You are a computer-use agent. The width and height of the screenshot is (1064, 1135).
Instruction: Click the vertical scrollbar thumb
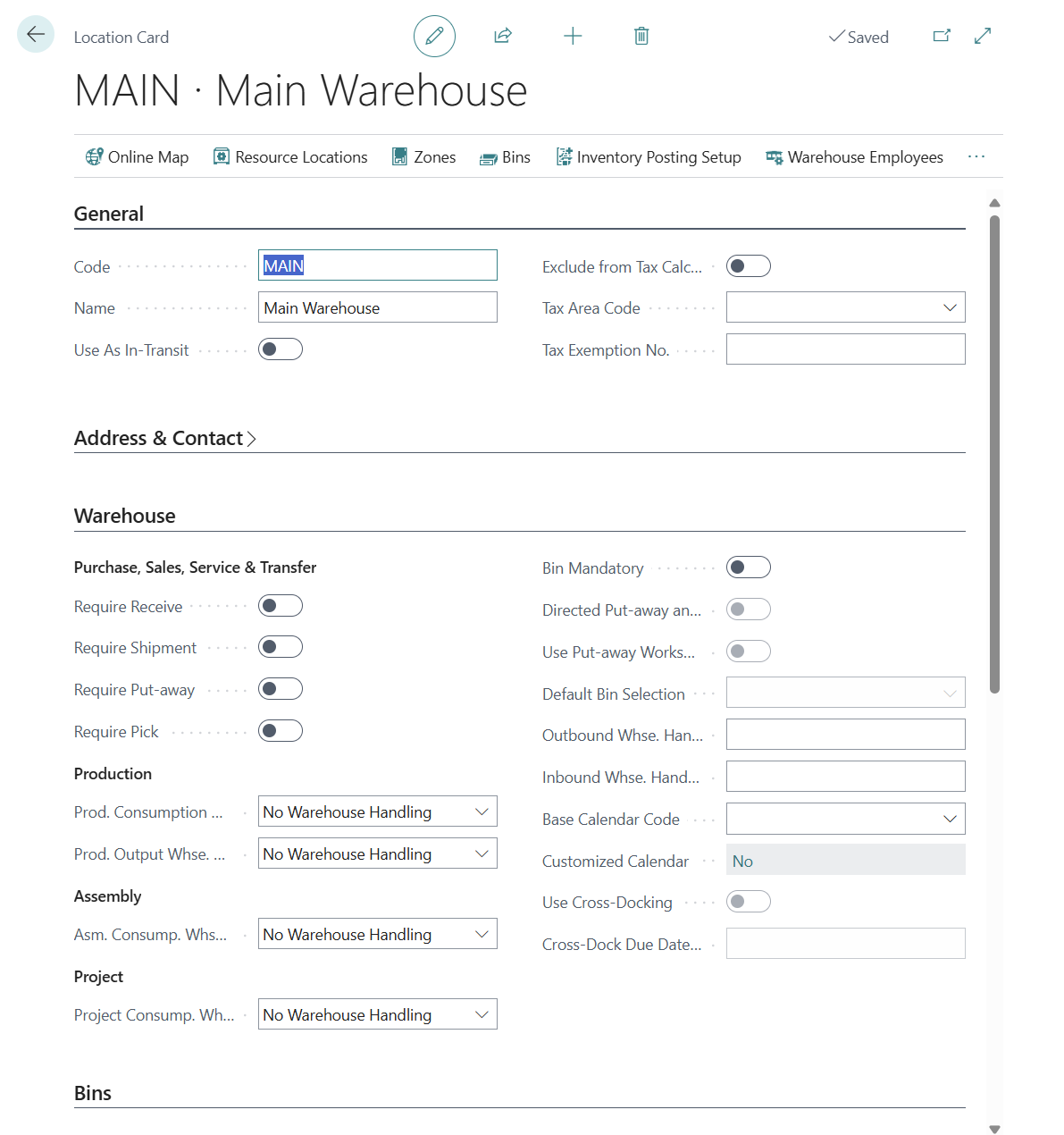tap(994, 454)
